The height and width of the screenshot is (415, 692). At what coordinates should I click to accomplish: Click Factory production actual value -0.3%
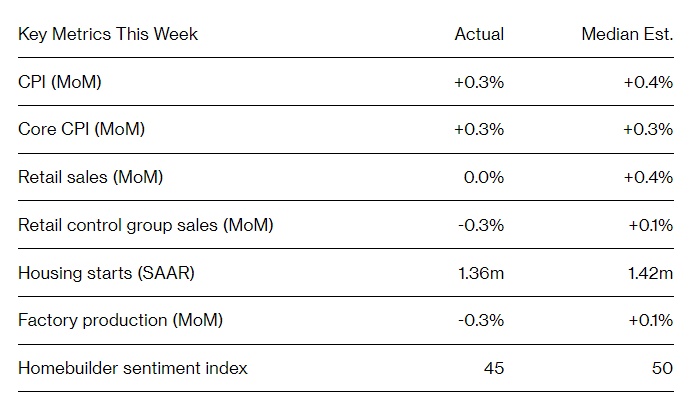point(481,320)
